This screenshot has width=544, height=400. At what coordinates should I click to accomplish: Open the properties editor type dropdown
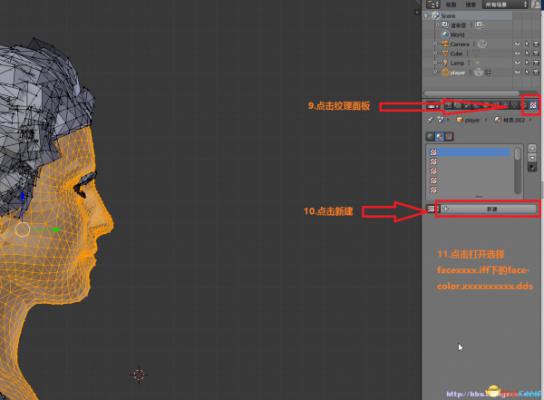tap(432, 107)
